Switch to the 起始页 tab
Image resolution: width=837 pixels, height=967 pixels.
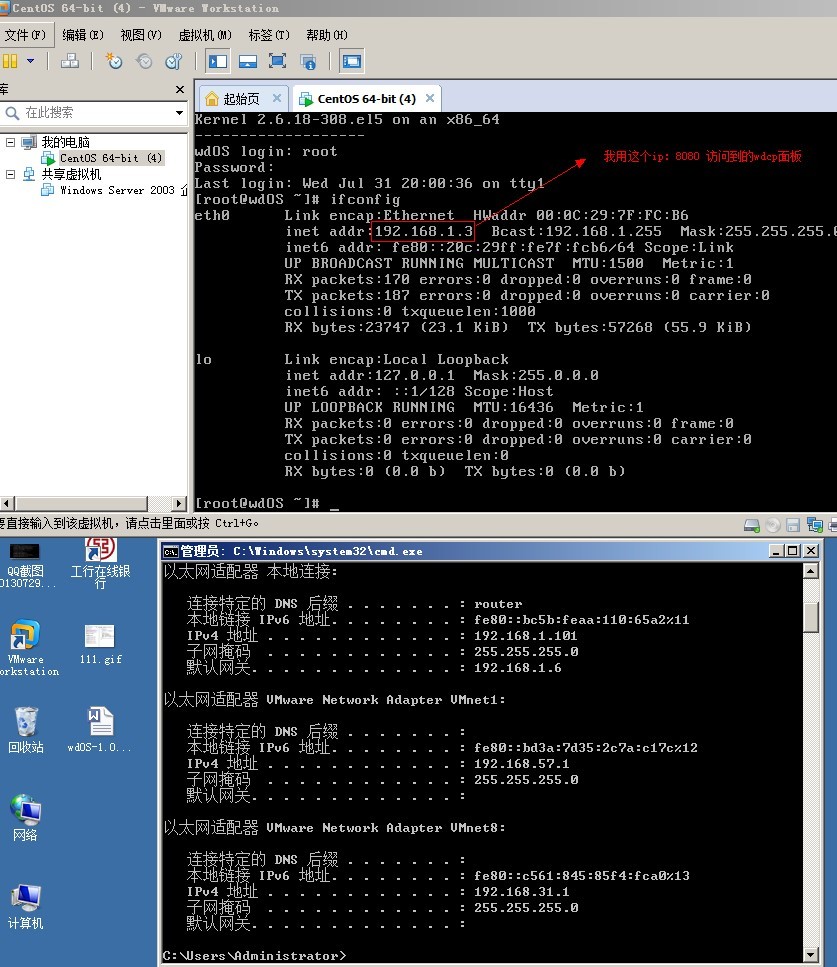[241, 99]
